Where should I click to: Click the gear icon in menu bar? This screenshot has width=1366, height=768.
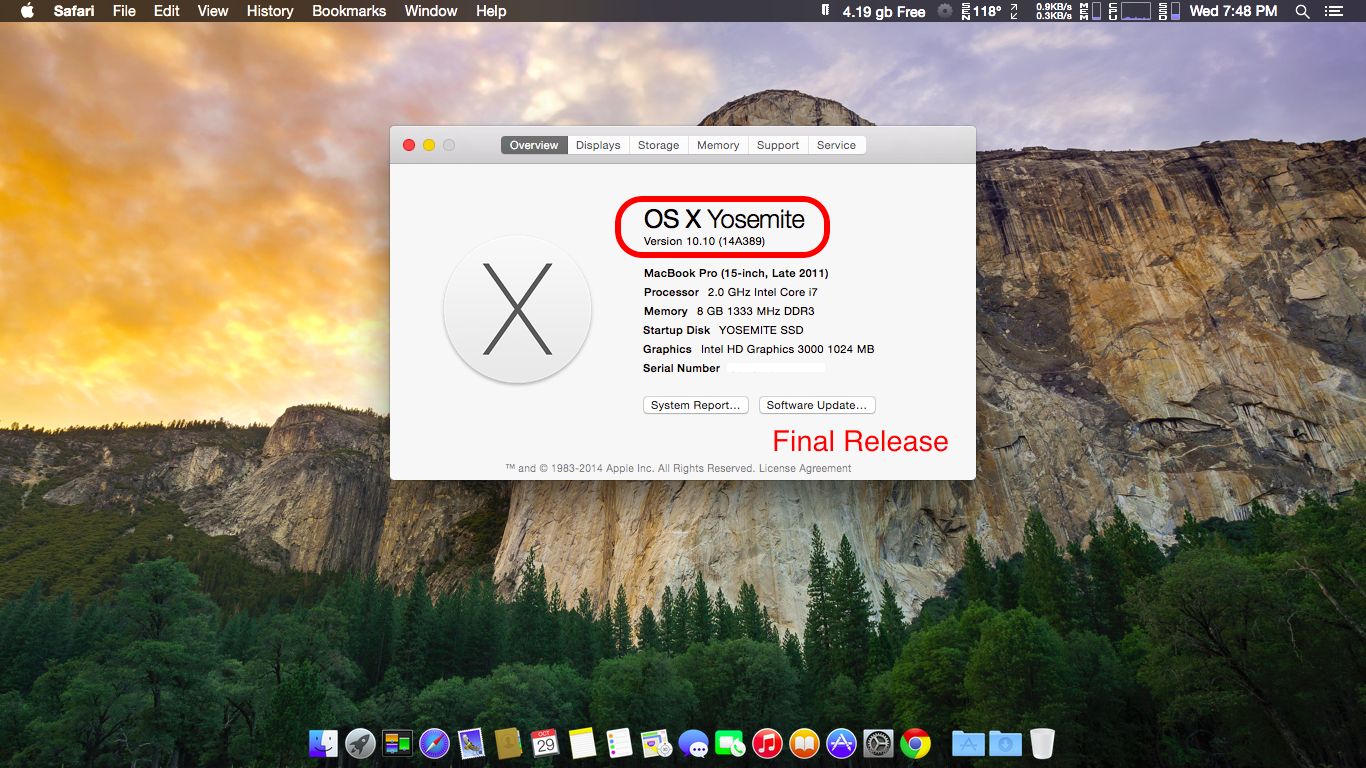945,11
